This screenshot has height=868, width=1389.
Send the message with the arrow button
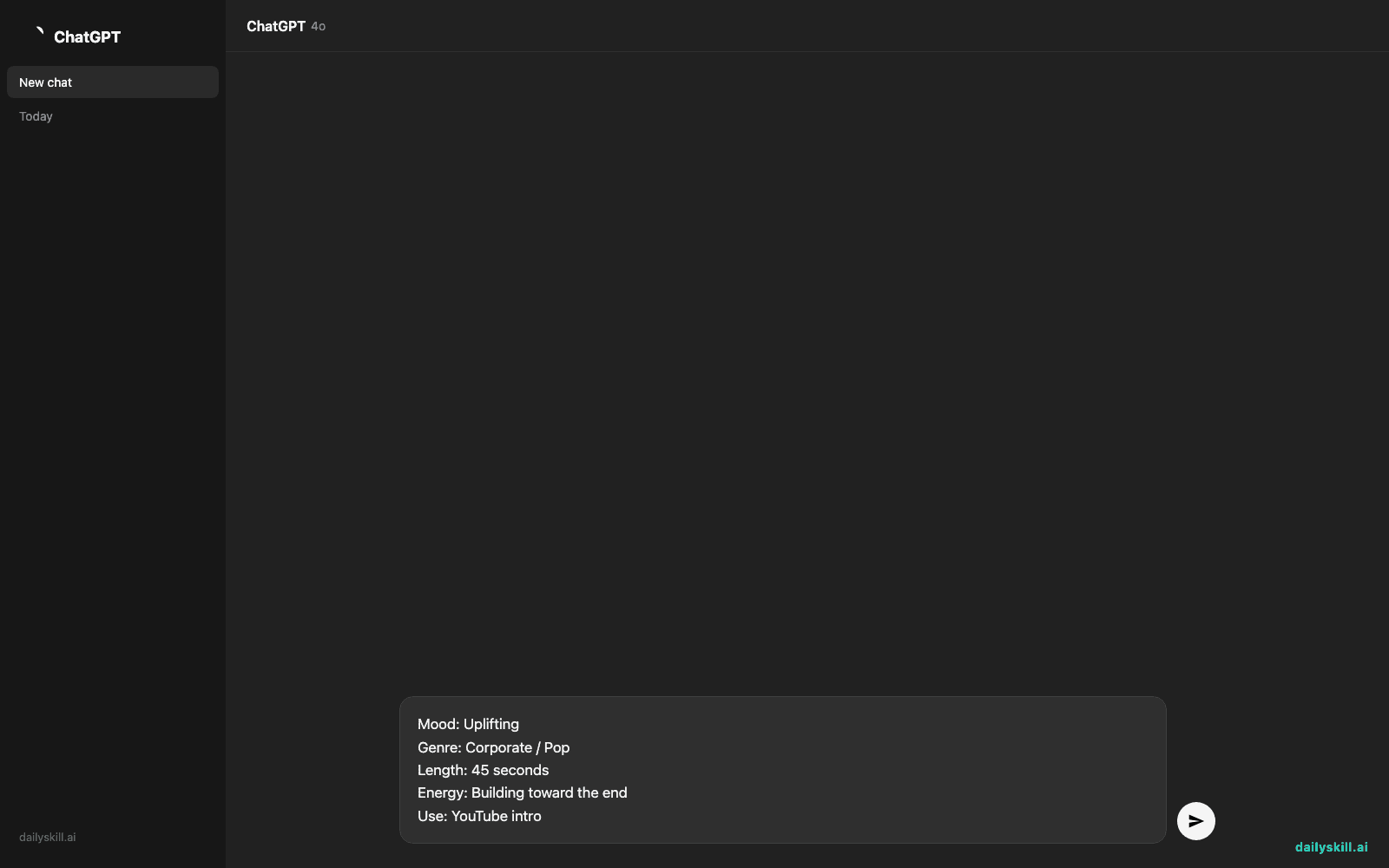1195,821
